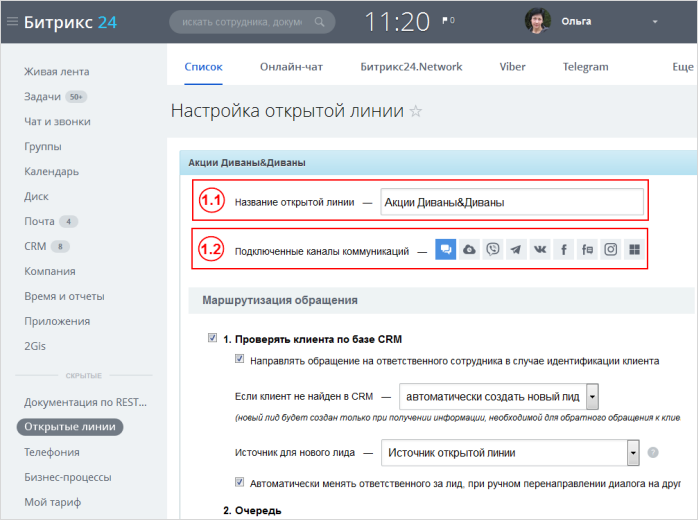This screenshot has height=520, width=698.
Task: Click the Почта counter badge 4
Action: coord(69,221)
